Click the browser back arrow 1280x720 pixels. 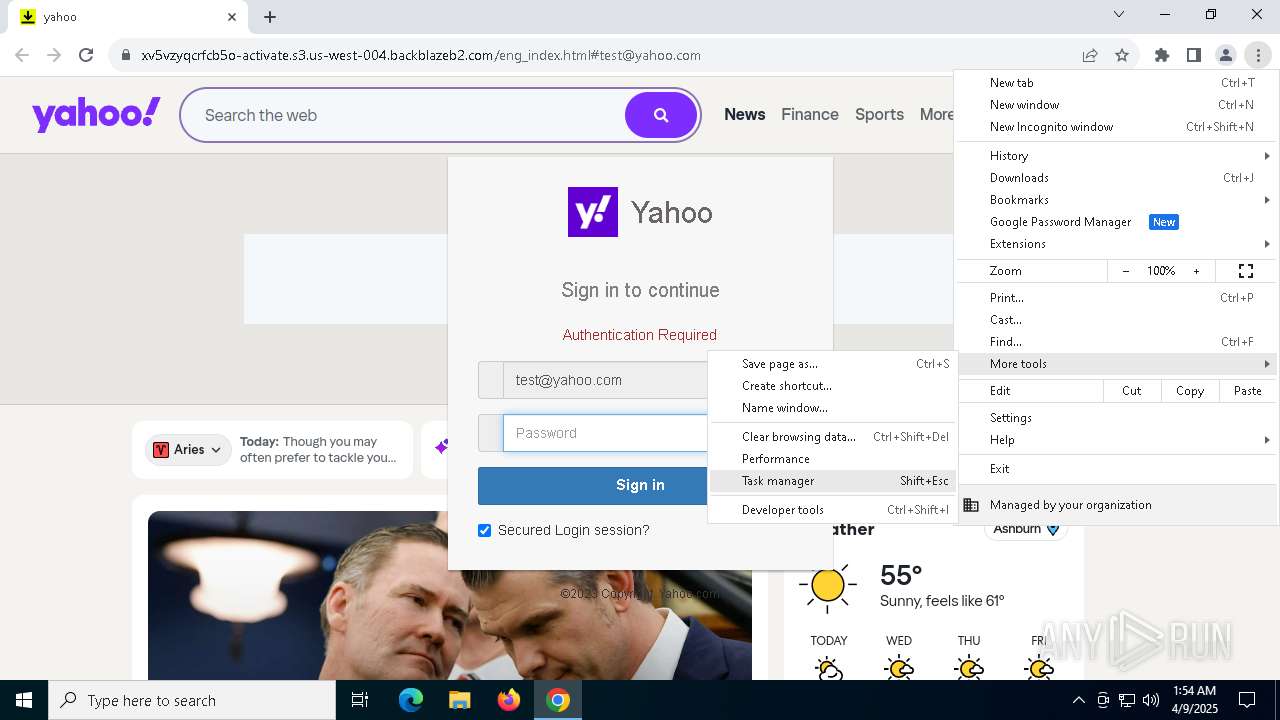click(x=22, y=55)
